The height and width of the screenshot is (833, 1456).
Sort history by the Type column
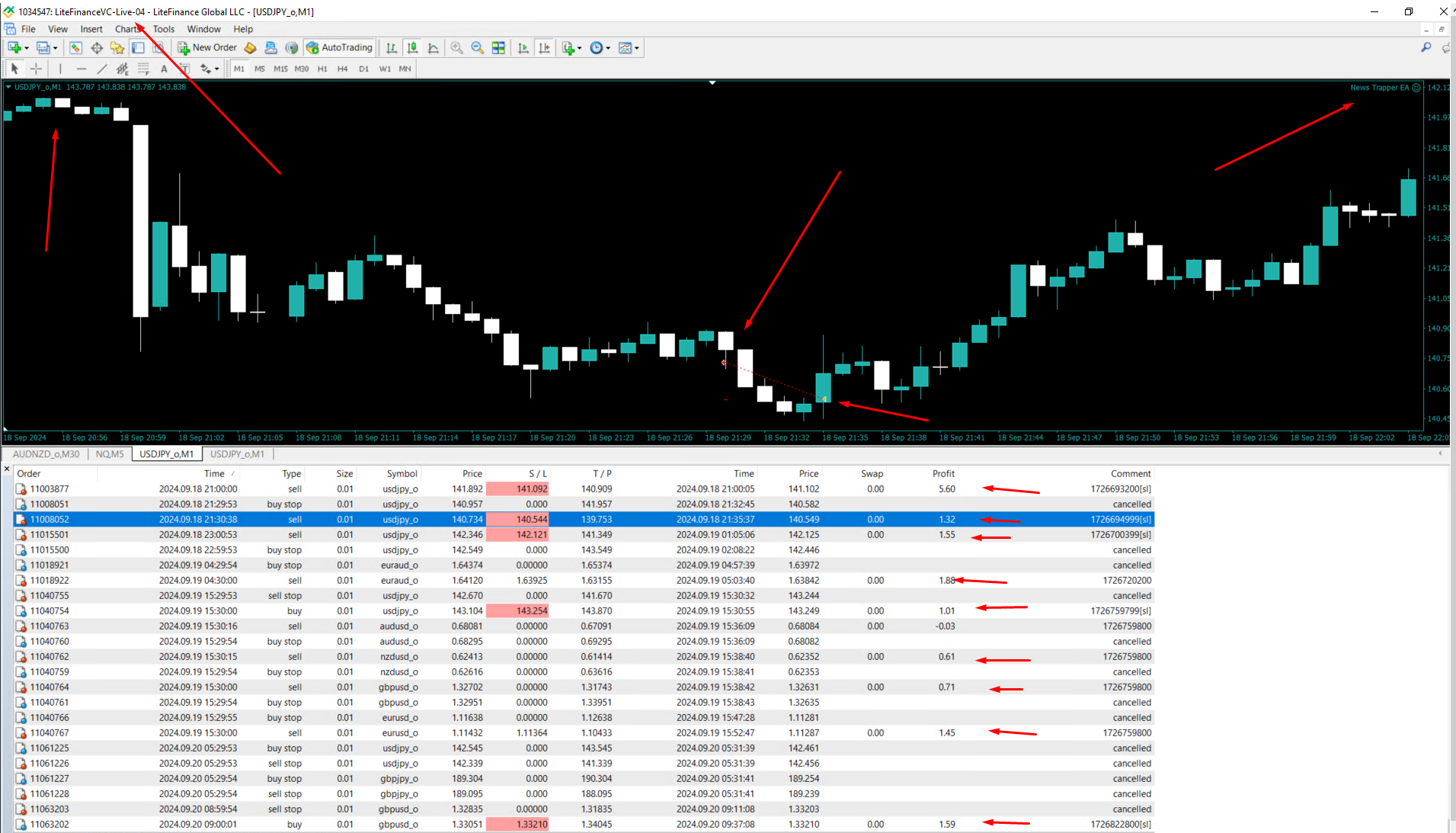coord(292,473)
